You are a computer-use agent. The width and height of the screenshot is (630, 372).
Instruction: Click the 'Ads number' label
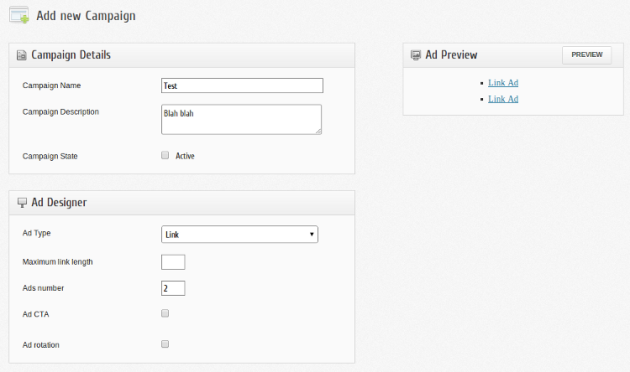pyautogui.click(x=43, y=288)
